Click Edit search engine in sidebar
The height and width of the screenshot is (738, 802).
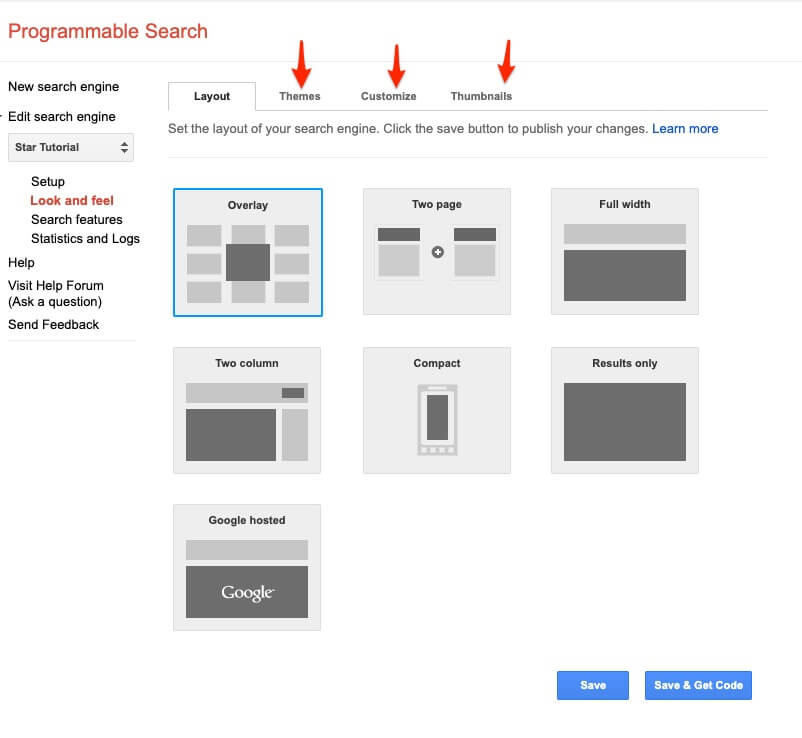62,117
